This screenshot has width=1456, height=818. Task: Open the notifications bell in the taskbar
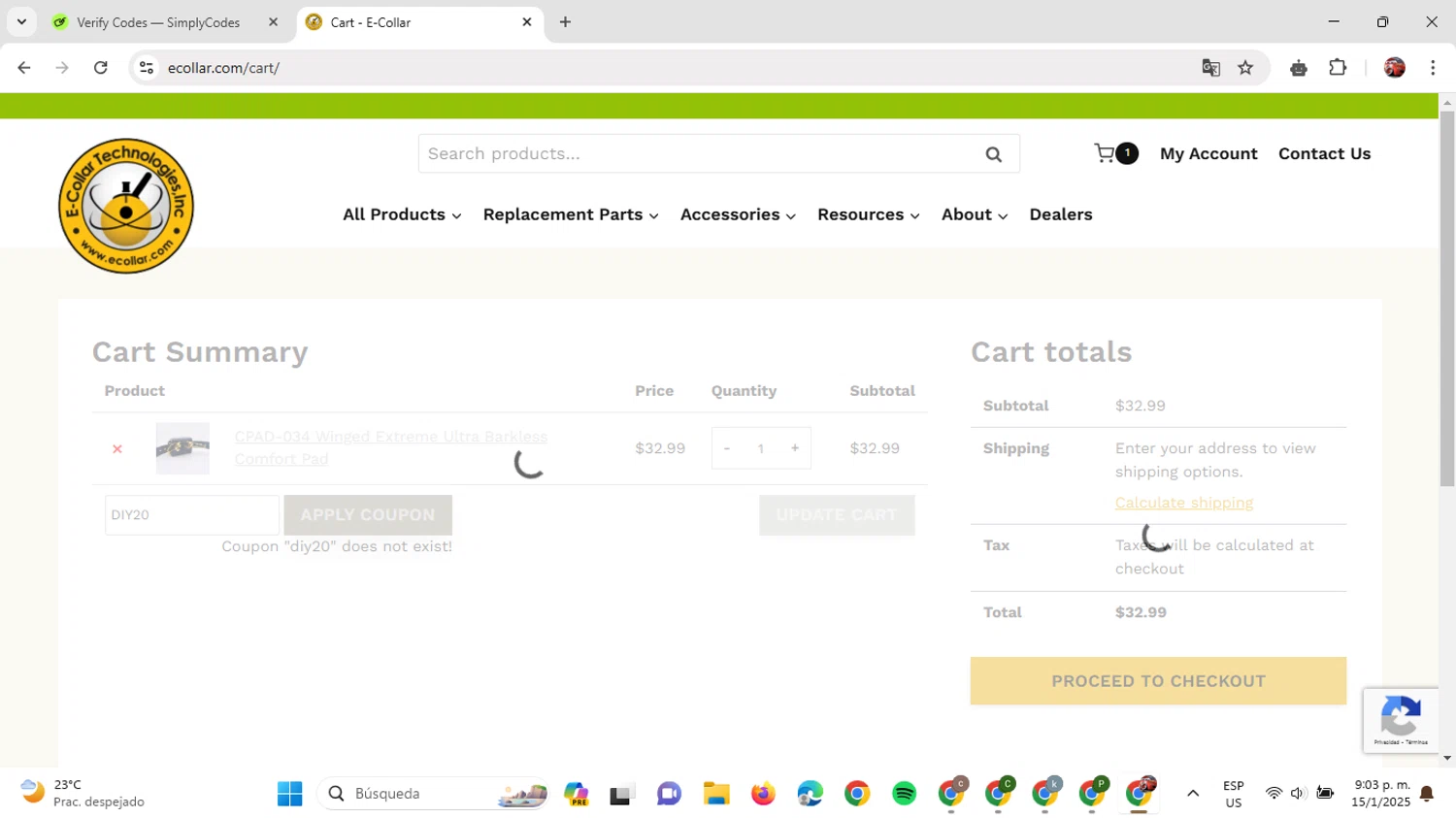tap(1427, 794)
